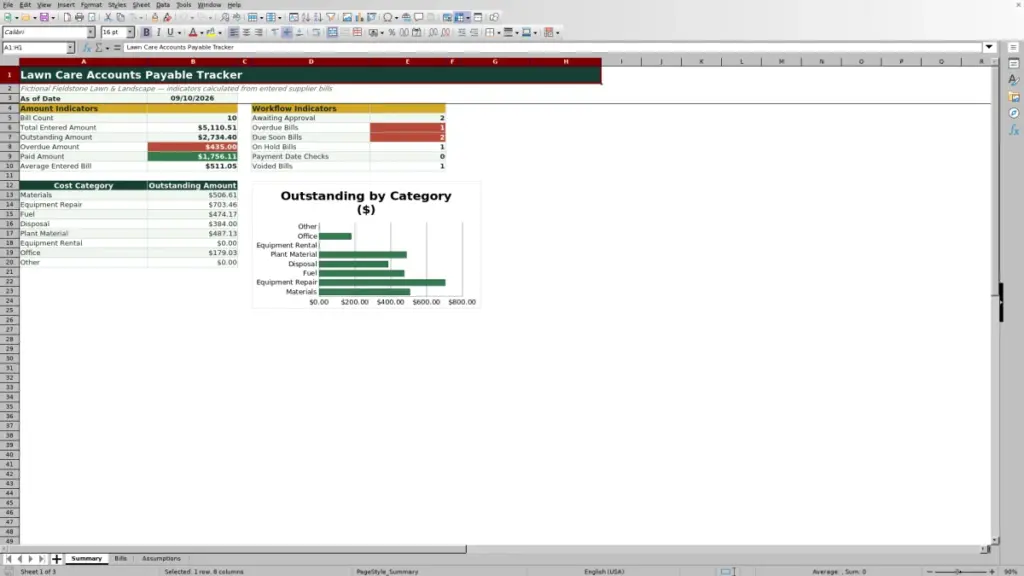Viewport: 1024px width, 576px height.
Task: Open the Font Name dropdown arrow
Action: click(x=91, y=32)
